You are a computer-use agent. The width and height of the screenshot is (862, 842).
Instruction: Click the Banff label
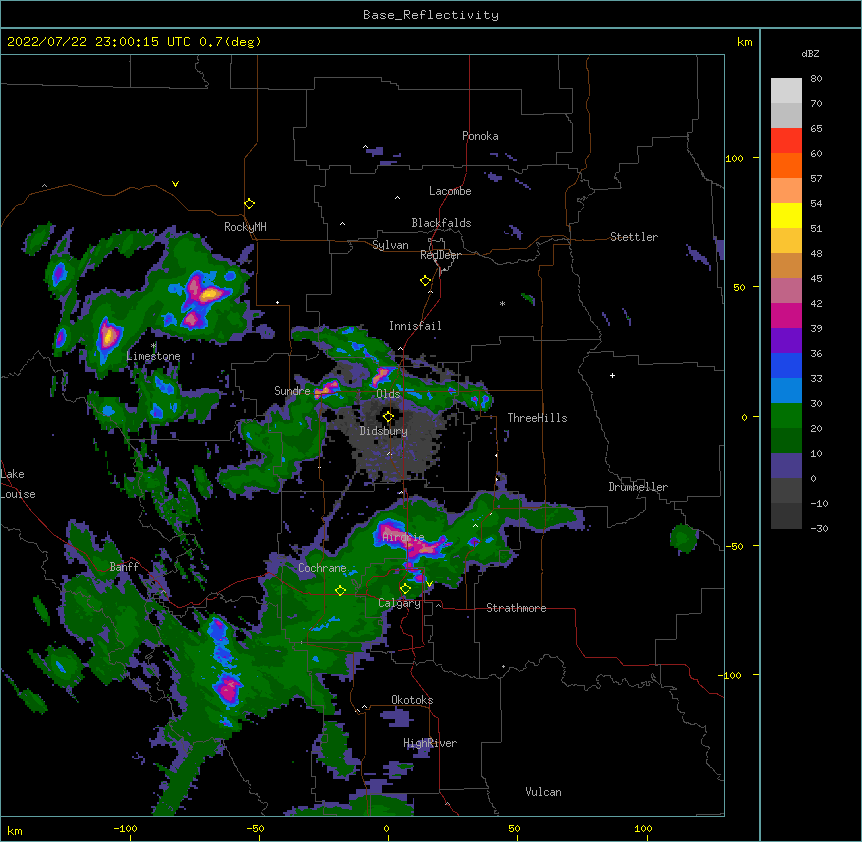click(124, 567)
